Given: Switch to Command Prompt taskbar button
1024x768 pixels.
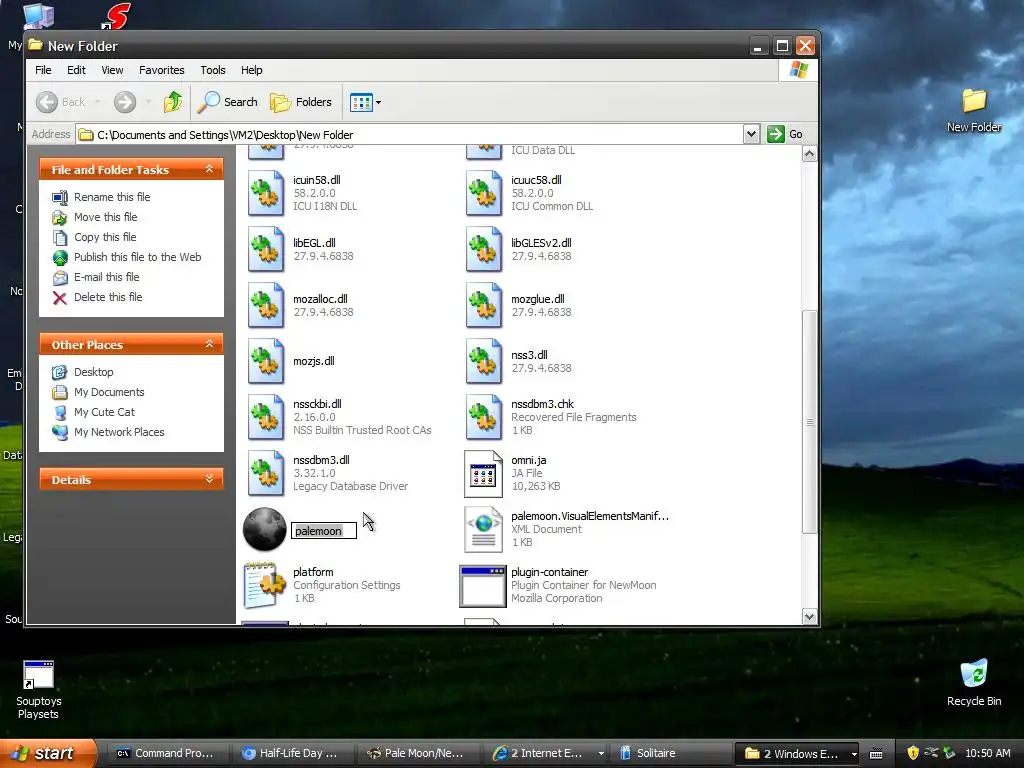Looking at the screenshot, I should (x=168, y=753).
